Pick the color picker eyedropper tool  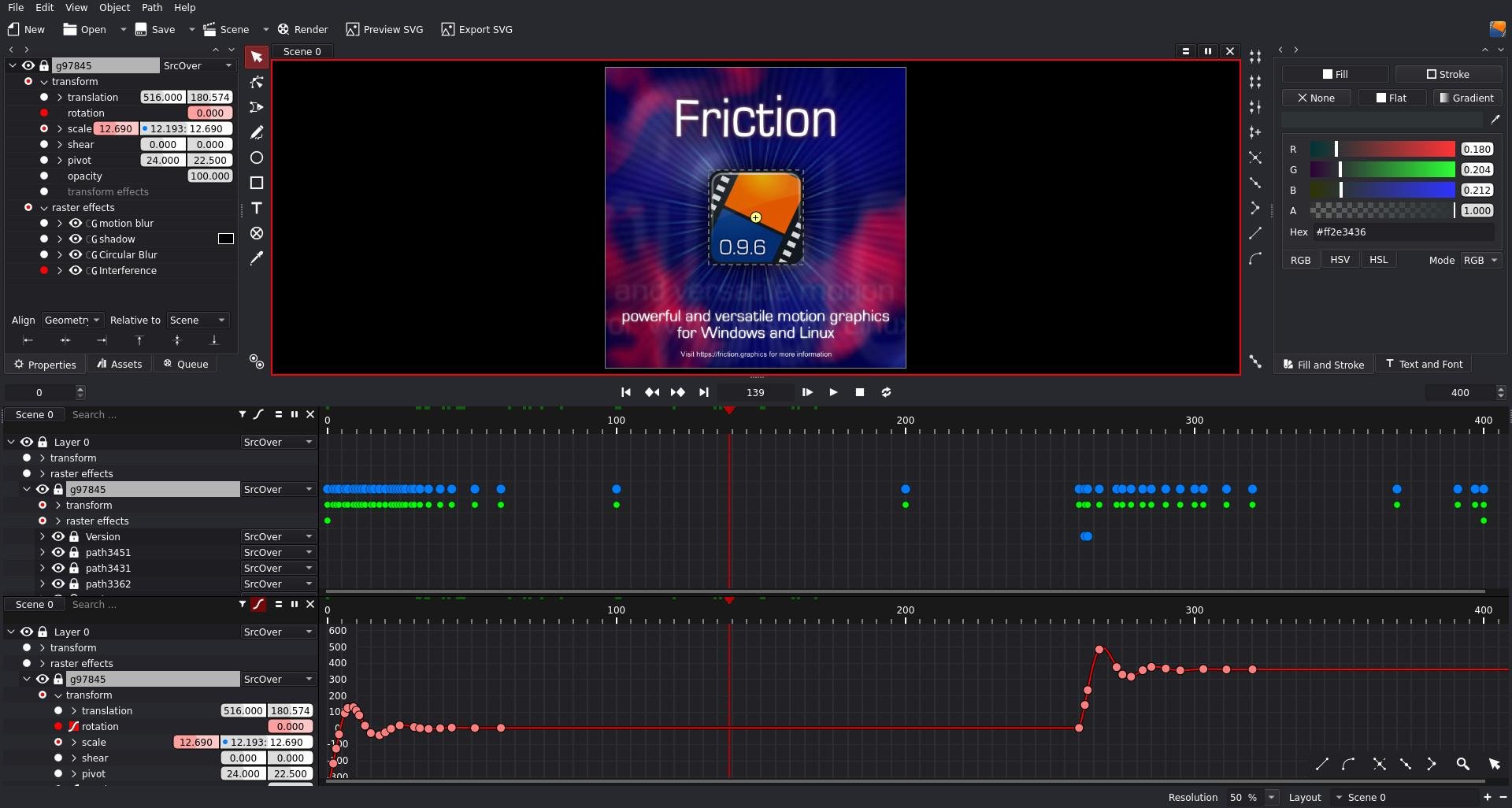tap(256, 258)
